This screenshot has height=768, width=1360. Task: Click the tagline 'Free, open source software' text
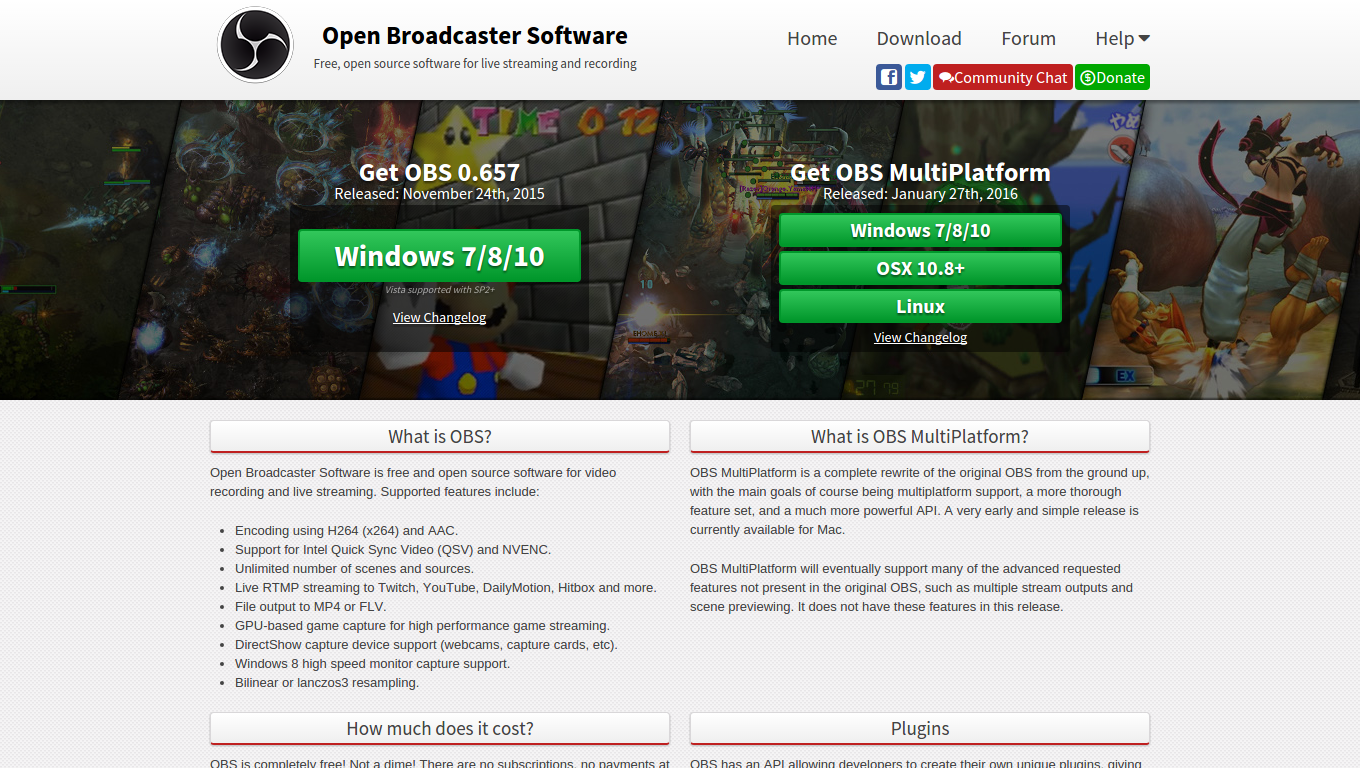pyautogui.click(x=475, y=64)
